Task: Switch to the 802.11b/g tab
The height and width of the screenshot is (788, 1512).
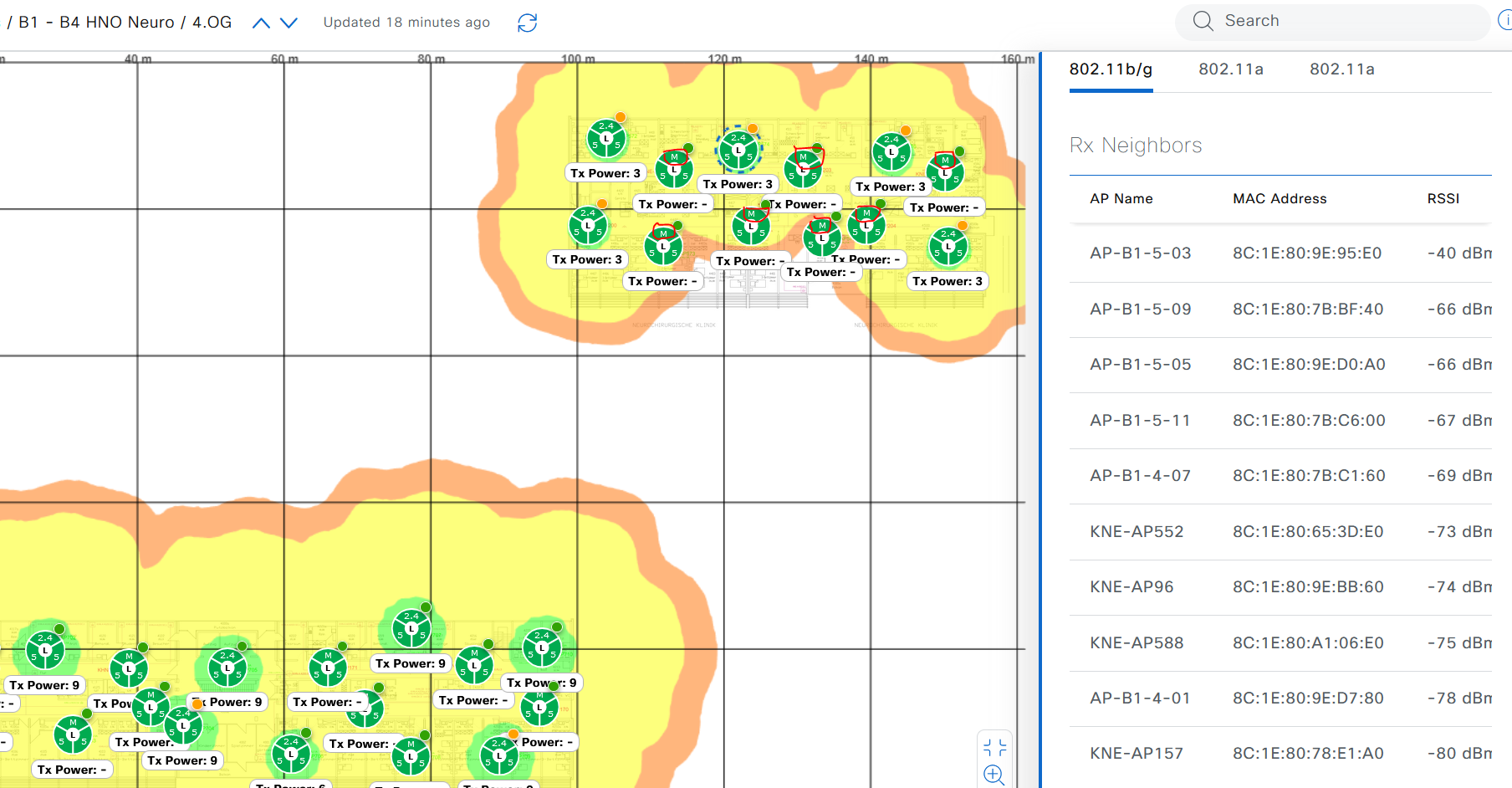Action: point(1111,69)
